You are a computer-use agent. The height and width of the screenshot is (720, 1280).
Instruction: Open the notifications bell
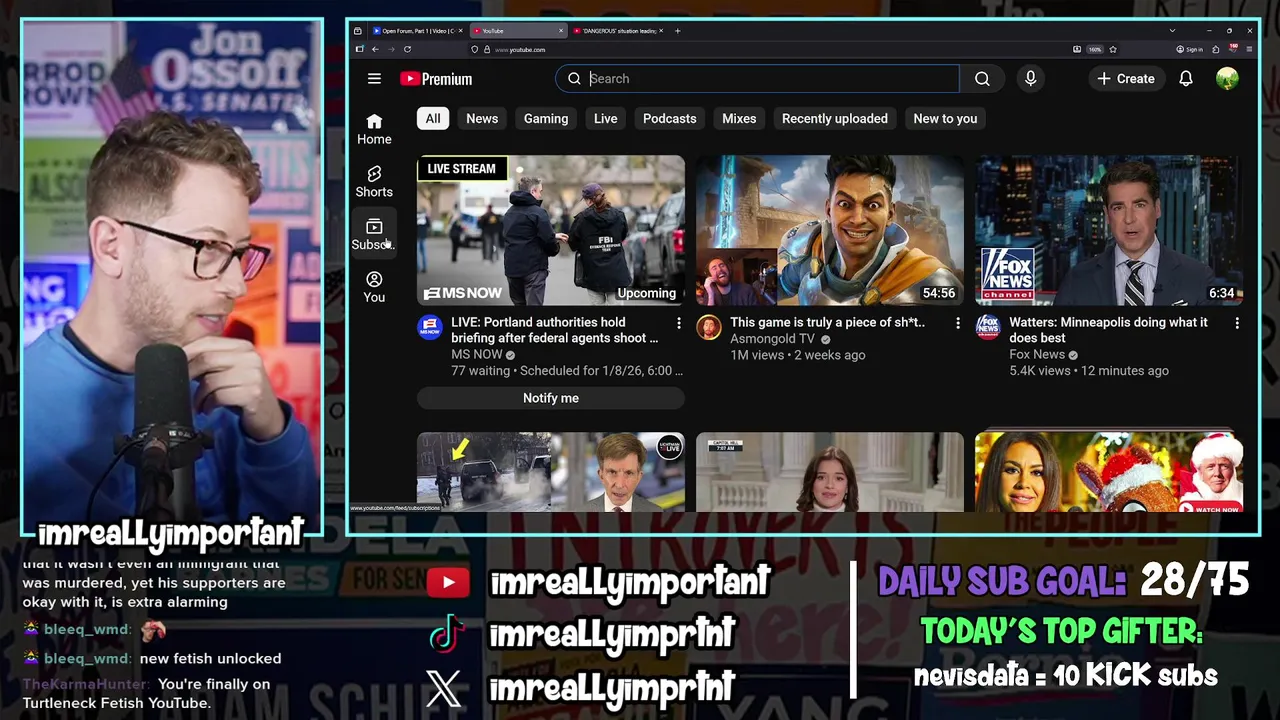click(1186, 79)
